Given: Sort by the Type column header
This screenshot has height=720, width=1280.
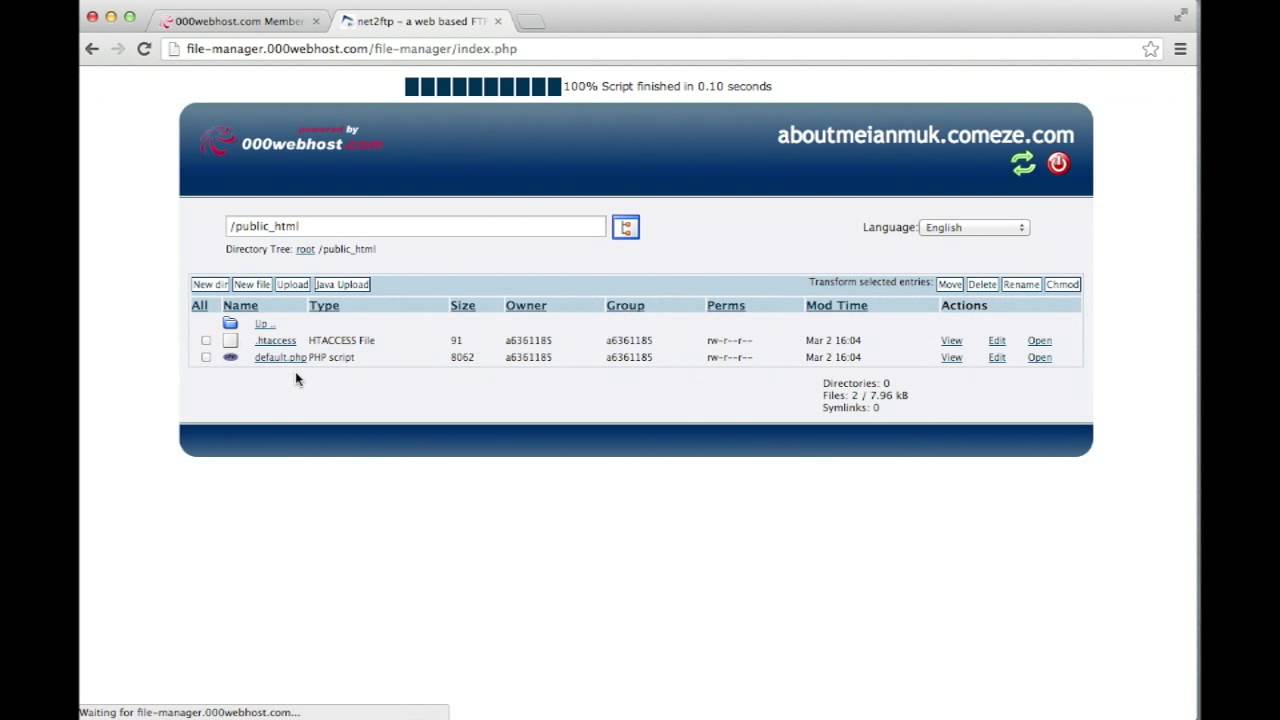Looking at the screenshot, I should coord(324,305).
